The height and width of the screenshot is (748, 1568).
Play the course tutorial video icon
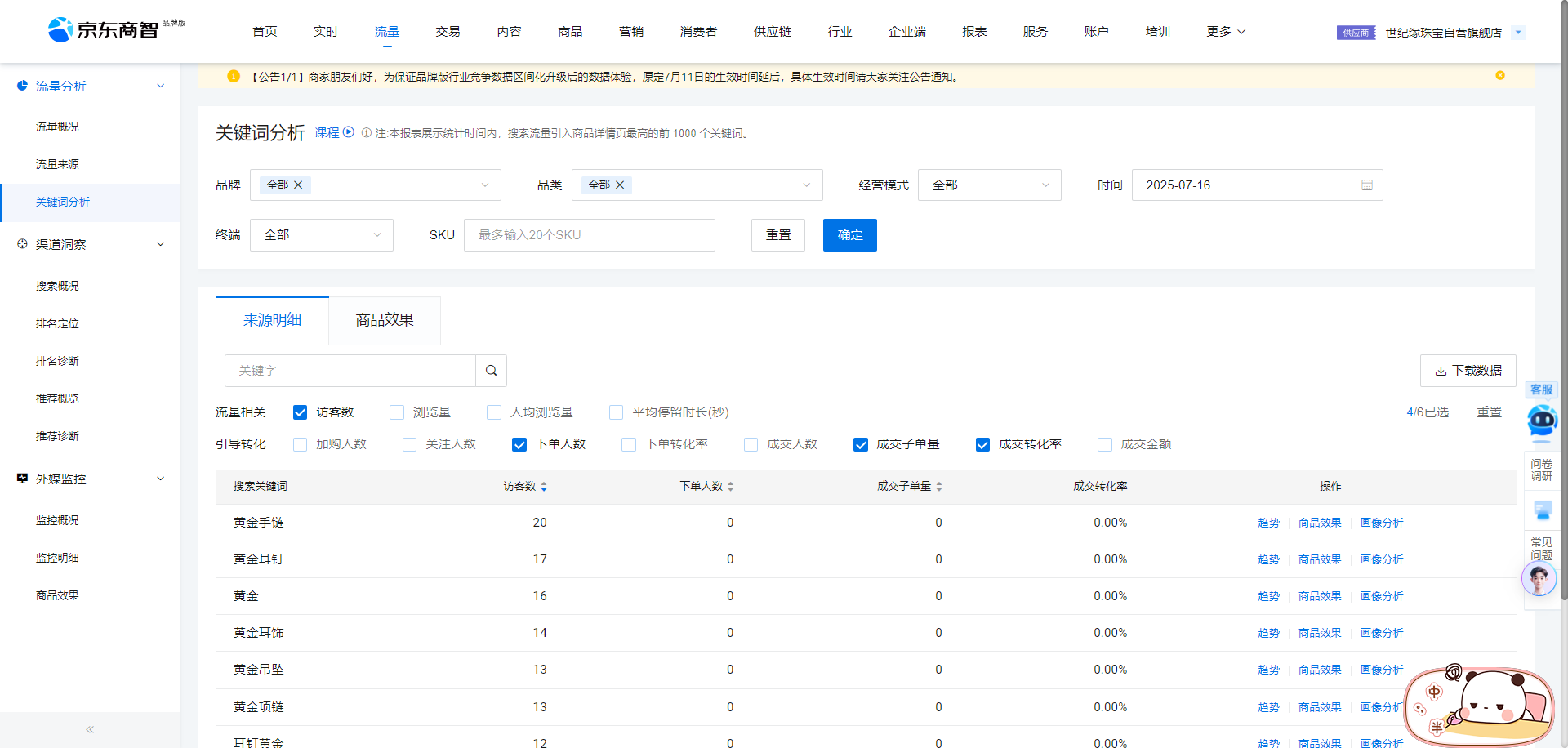pos(349,132)
